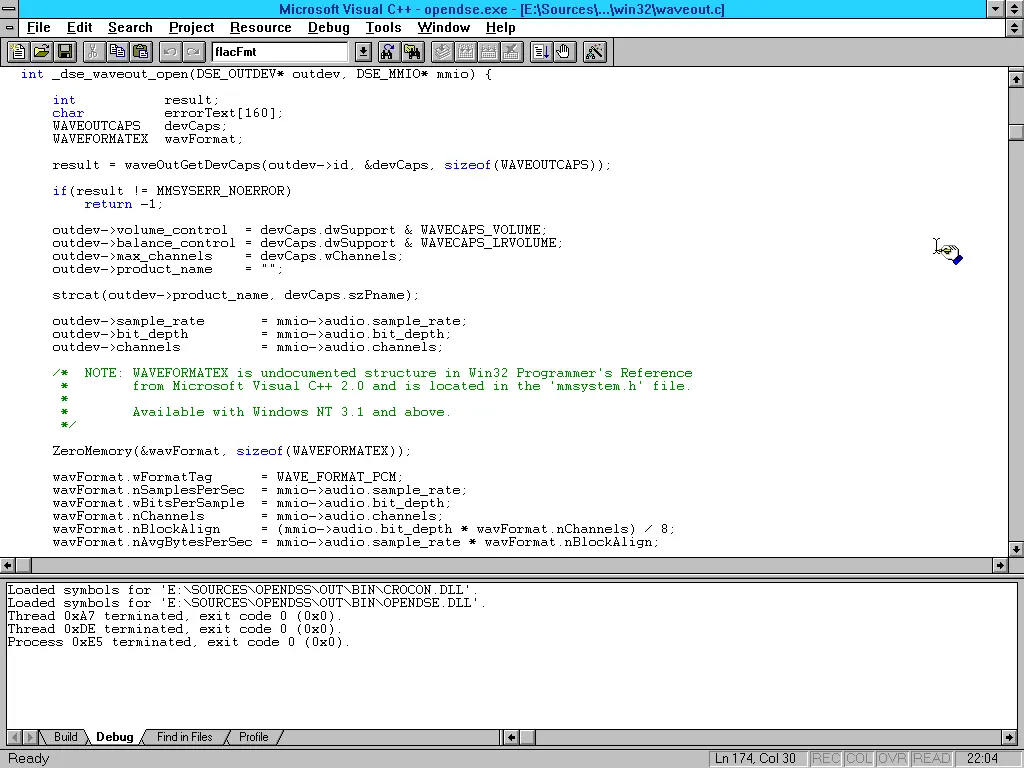Open the document control menu box
Screen dimensions: 1024x768
pyautogui.click(x=8, y=27)
